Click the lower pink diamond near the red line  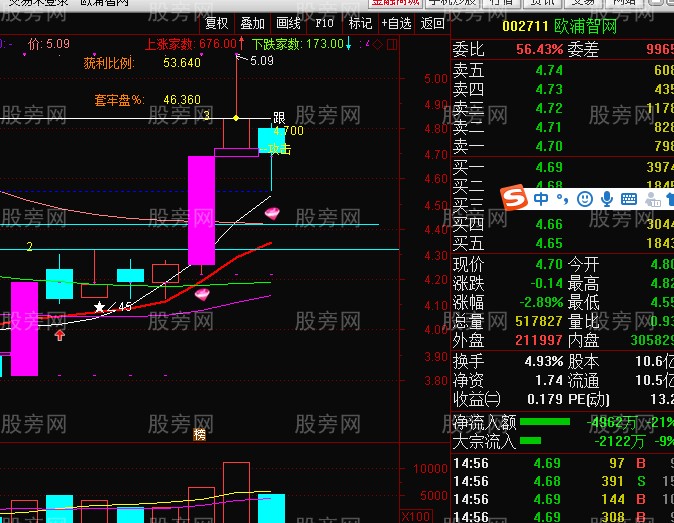tap(202, 294)
